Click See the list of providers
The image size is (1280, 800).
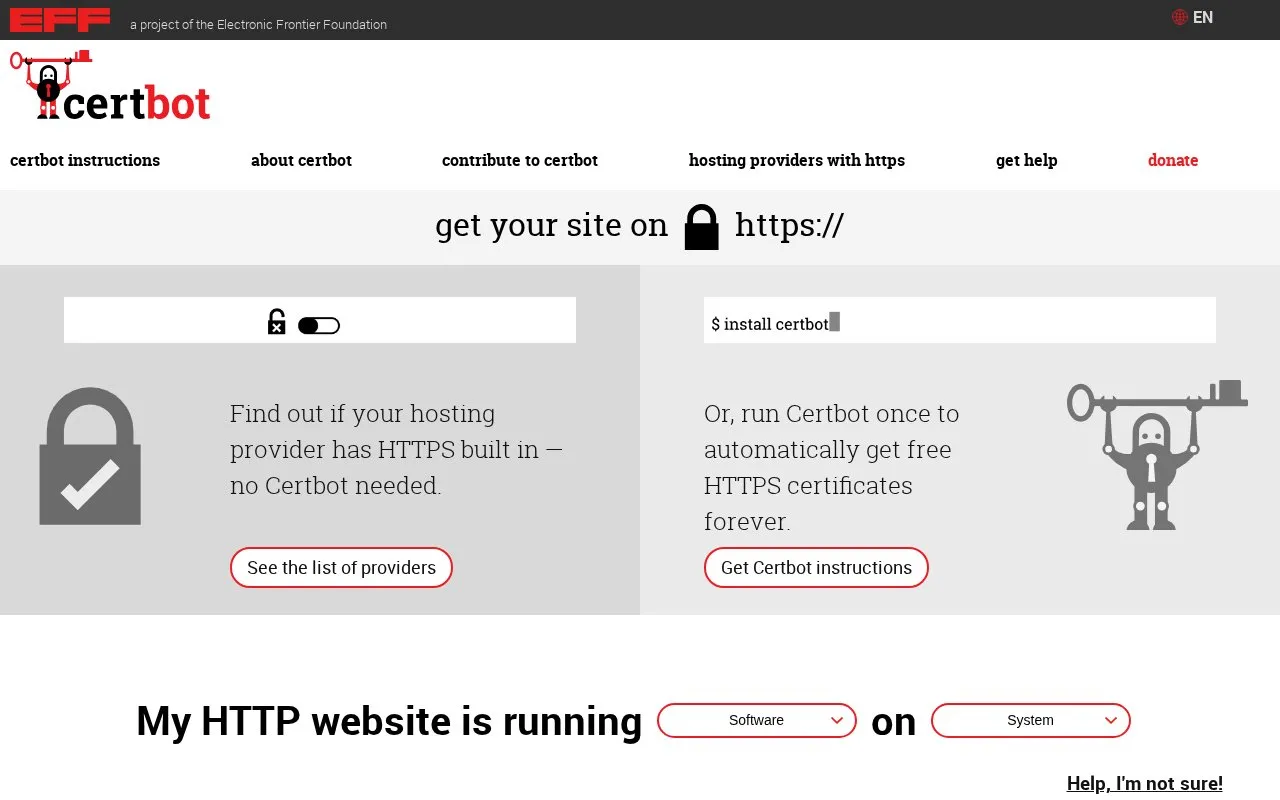click(x=341, y=567)
